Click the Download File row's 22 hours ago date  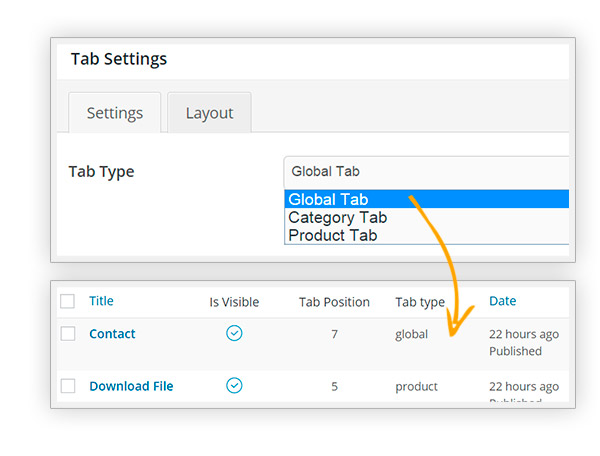[524, 387]
